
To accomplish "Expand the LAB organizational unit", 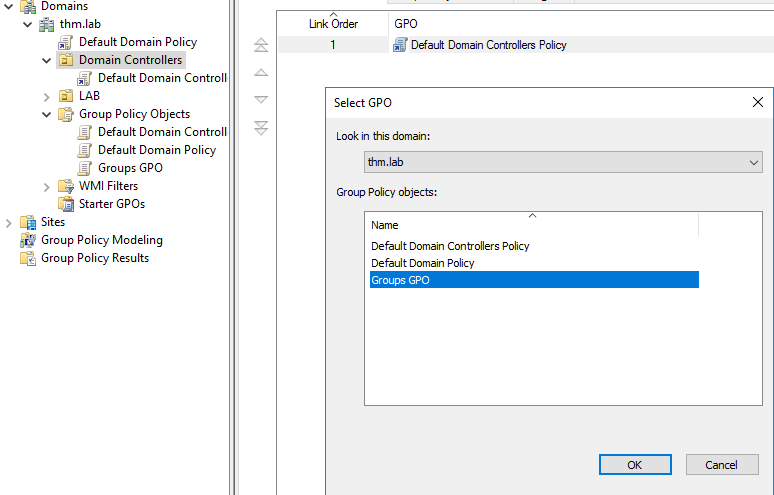I will coord(47,96).
